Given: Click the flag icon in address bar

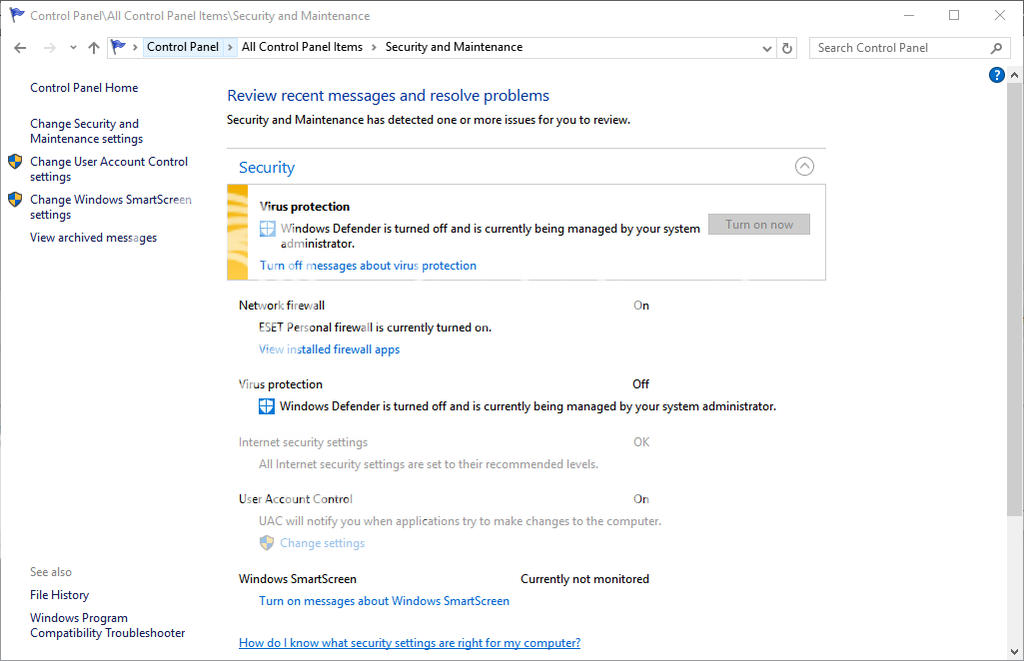Looking at the screenshot, I should point(119,47).
